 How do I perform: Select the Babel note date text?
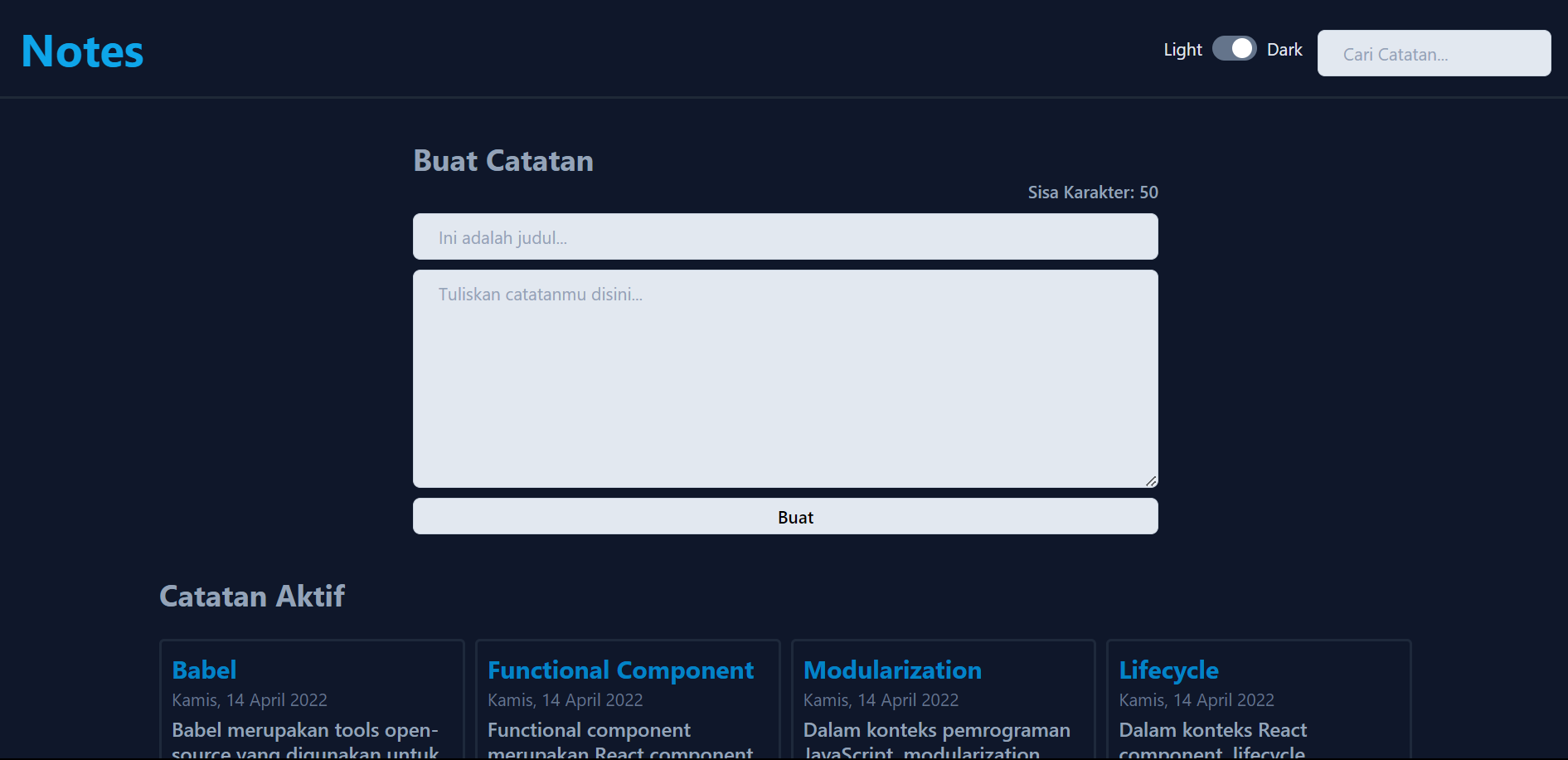tap(250, 700)
